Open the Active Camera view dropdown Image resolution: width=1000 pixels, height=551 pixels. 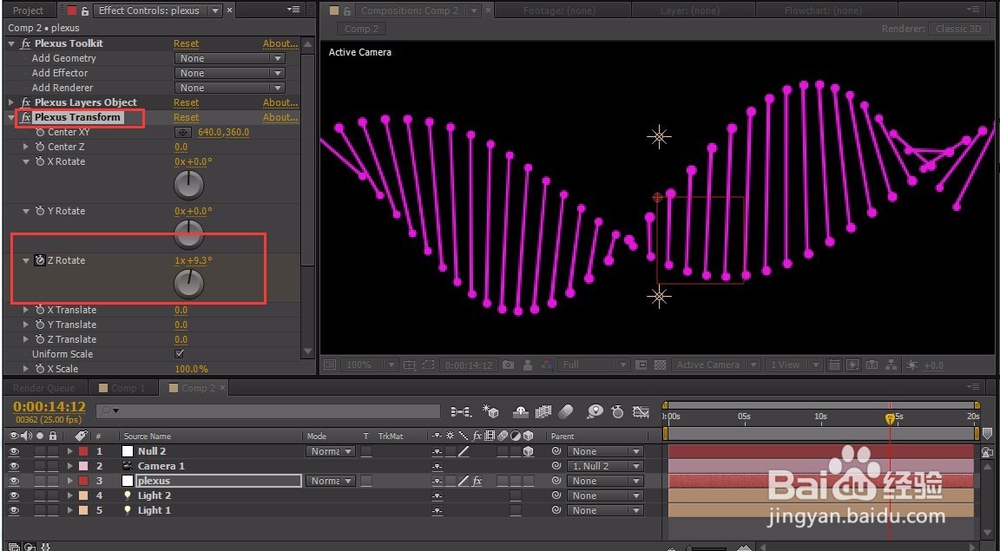716,365
